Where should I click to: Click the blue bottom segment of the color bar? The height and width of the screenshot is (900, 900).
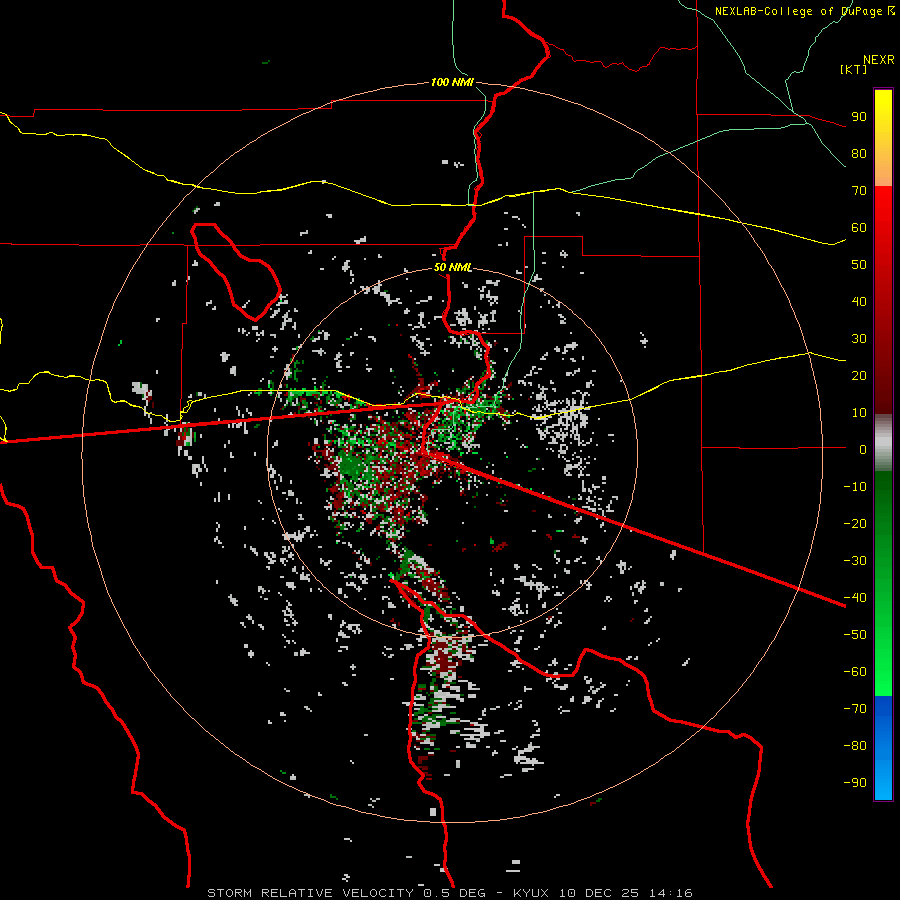[x=883, y=748]
